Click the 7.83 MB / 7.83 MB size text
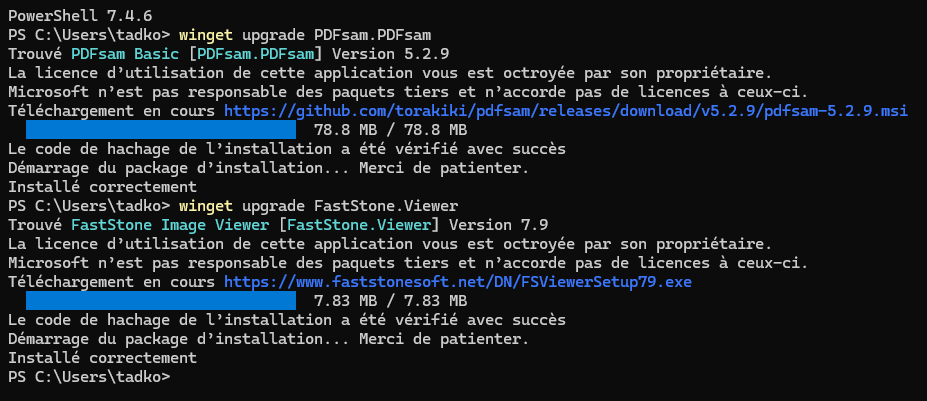 (390, 300)
